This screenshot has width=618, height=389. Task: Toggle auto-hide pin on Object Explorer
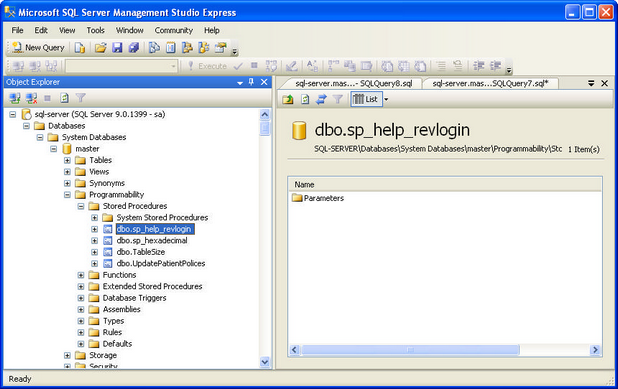(x=251, y=82)
